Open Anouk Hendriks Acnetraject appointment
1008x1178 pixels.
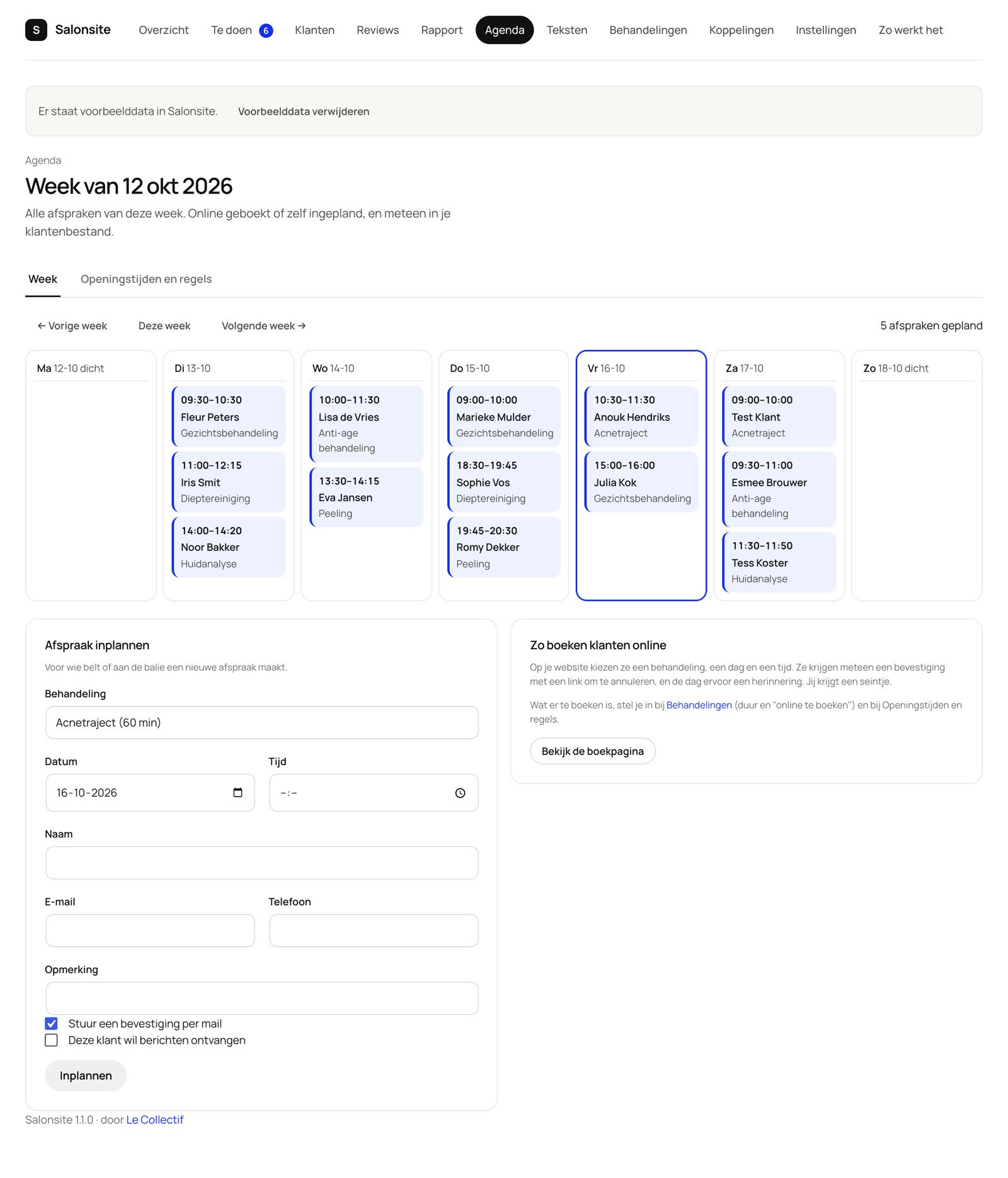(641, 417)
